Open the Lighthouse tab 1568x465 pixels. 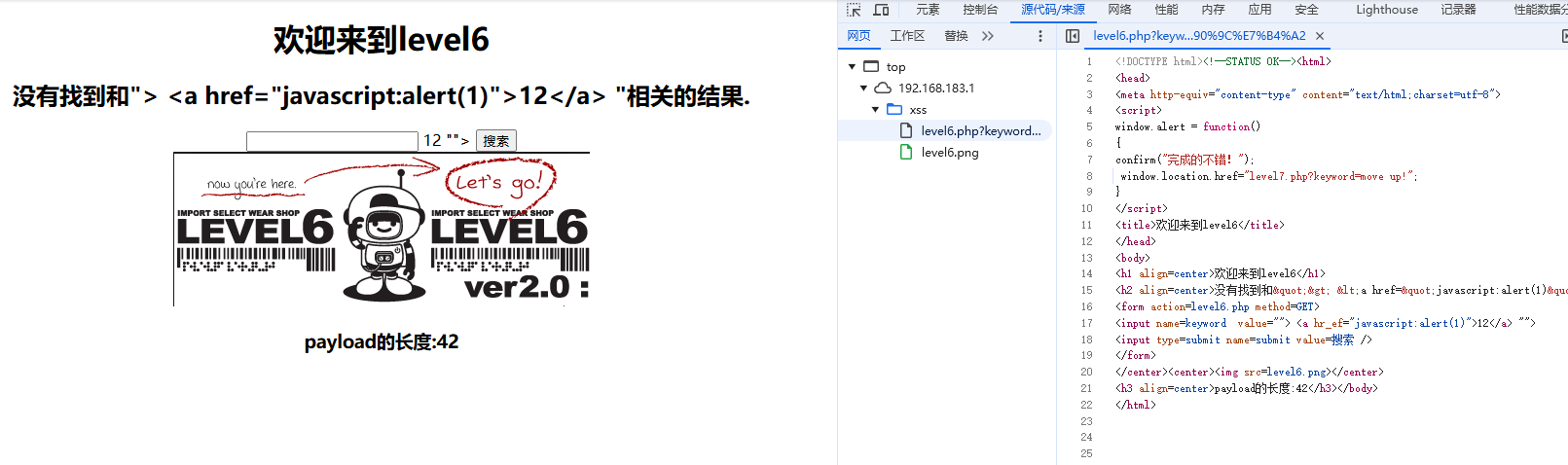point(1387,10)
